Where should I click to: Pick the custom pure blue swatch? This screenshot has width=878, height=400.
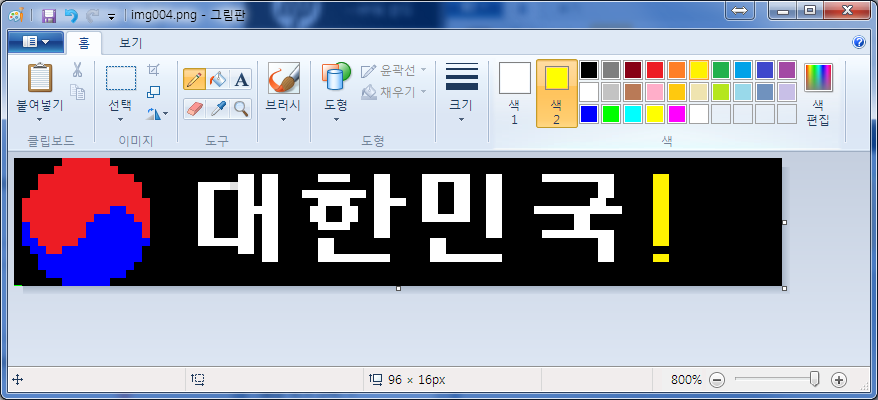click(x=589, y=114)
